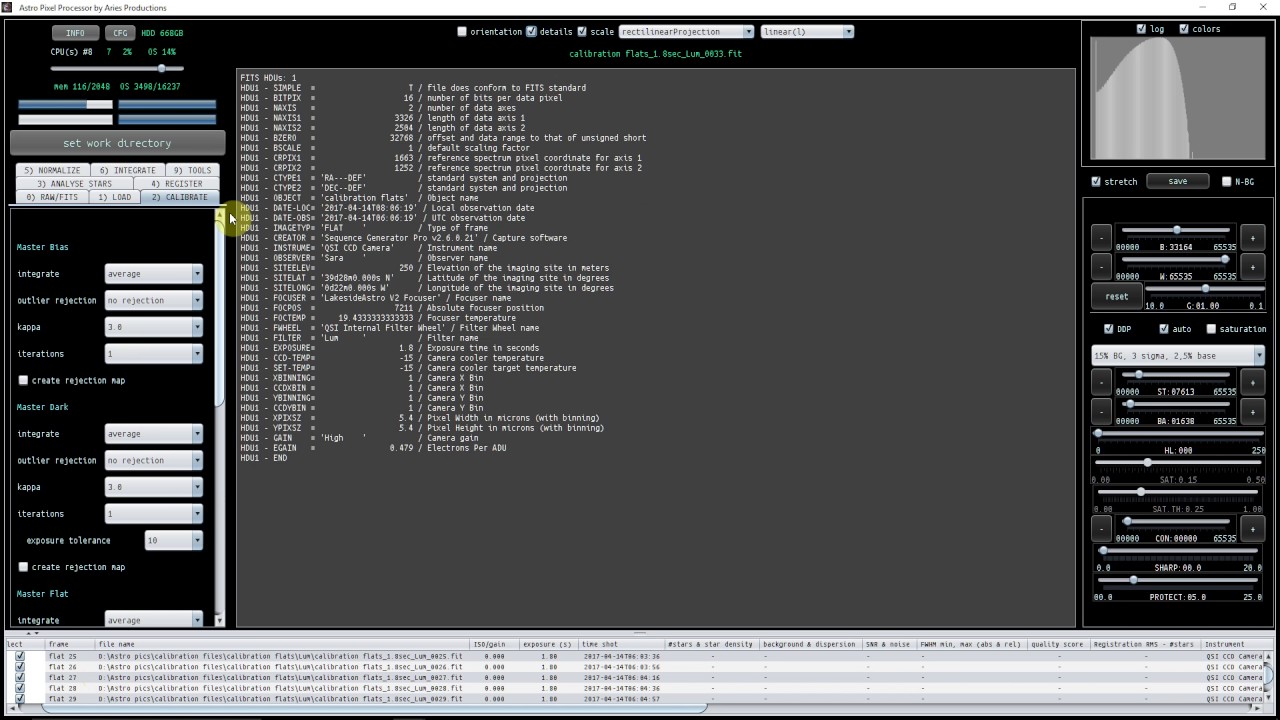
Task: Click the minus button beside the BA slider
Action: 1101,411
